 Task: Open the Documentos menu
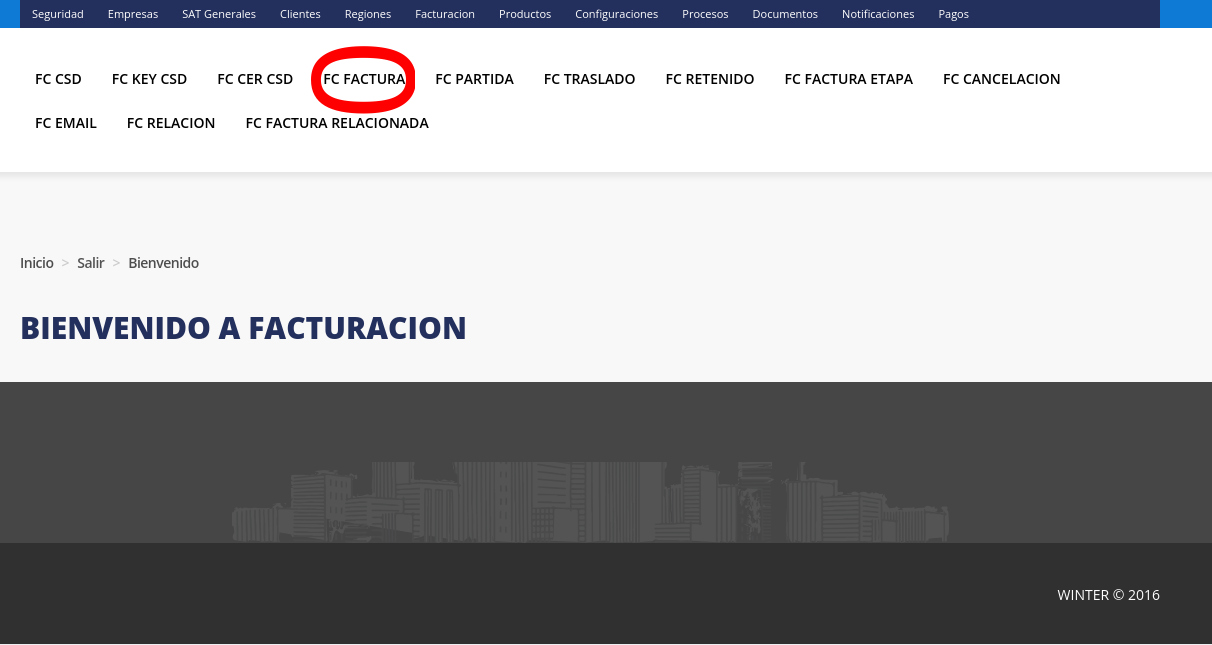point(785,14)
